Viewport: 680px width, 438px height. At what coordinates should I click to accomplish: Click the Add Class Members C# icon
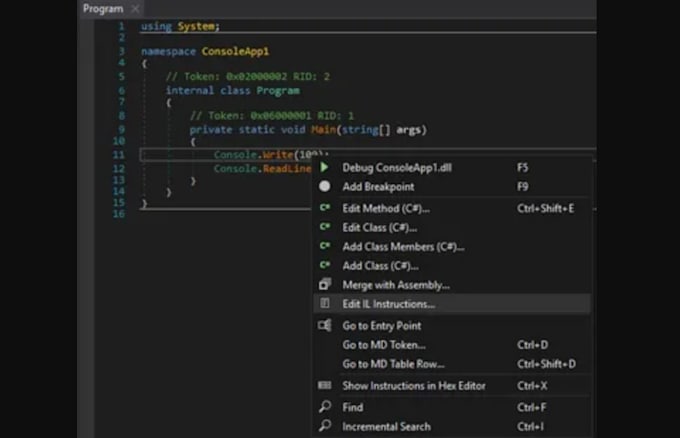click(x=324, y=247)
